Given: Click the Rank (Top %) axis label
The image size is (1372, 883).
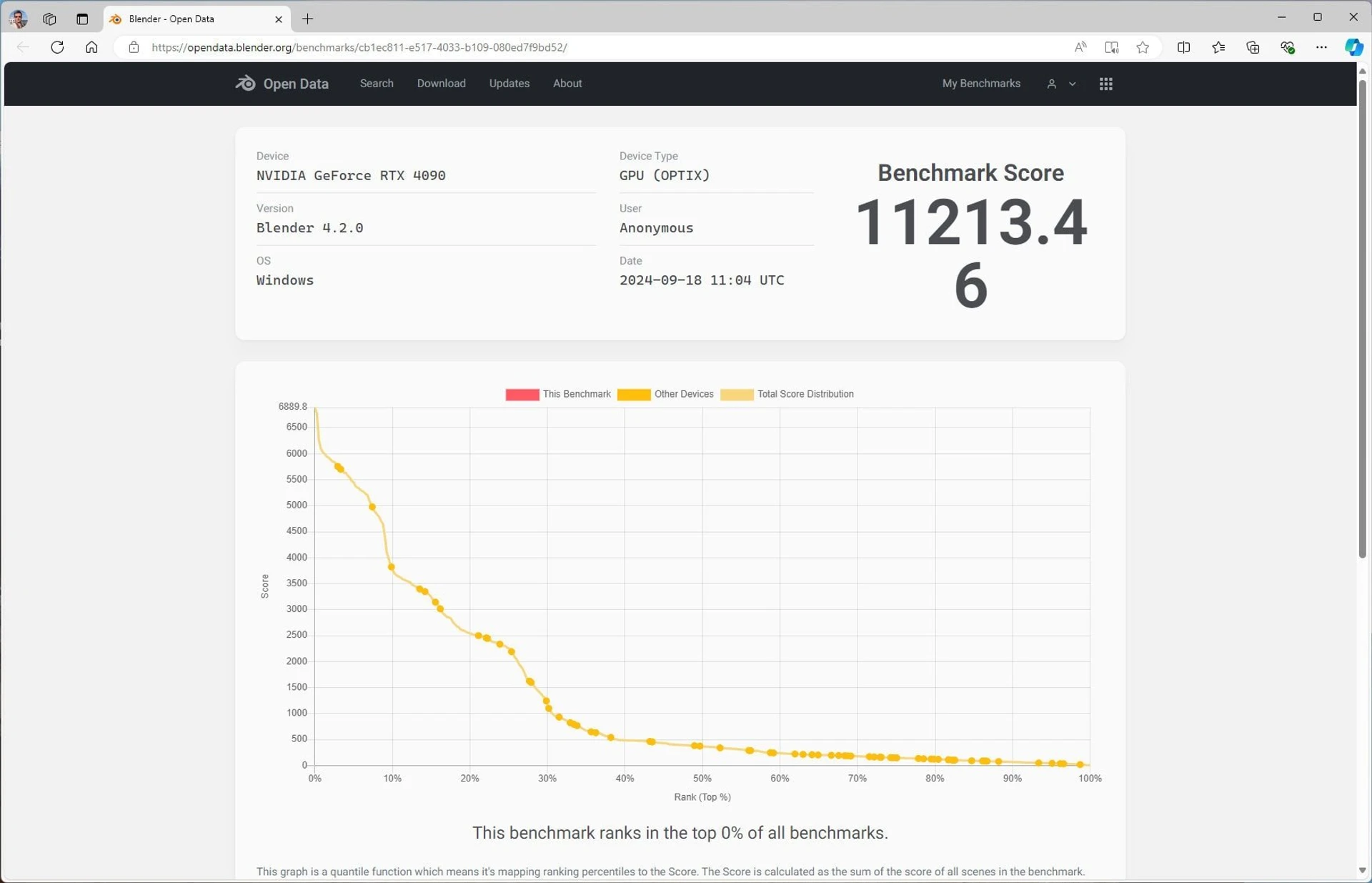Looking at the screenshot, I should point(702,796).
